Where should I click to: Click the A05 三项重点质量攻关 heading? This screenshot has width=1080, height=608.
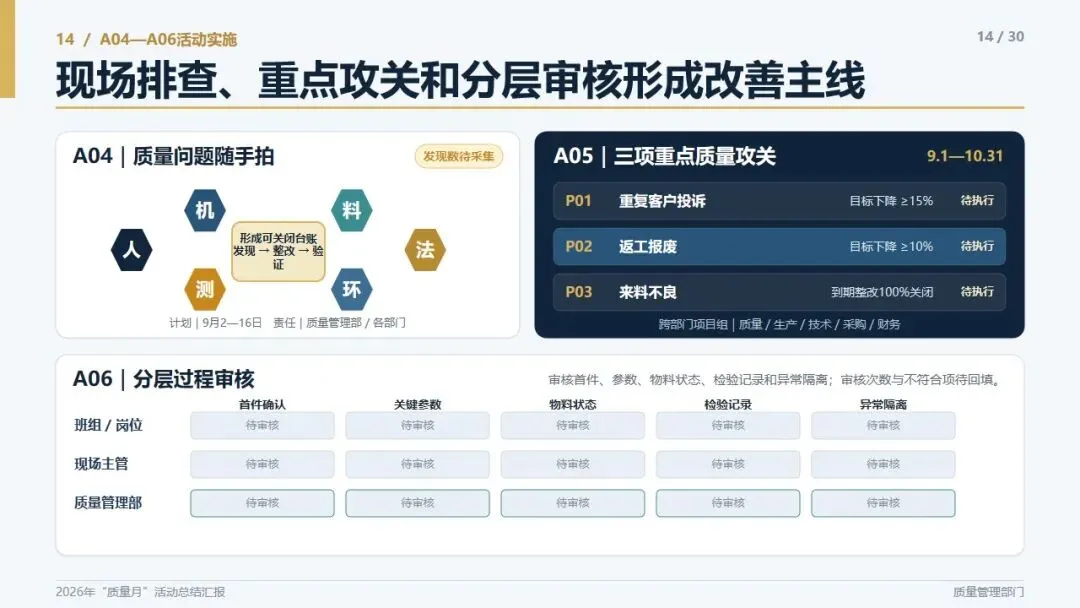[665, 156]
